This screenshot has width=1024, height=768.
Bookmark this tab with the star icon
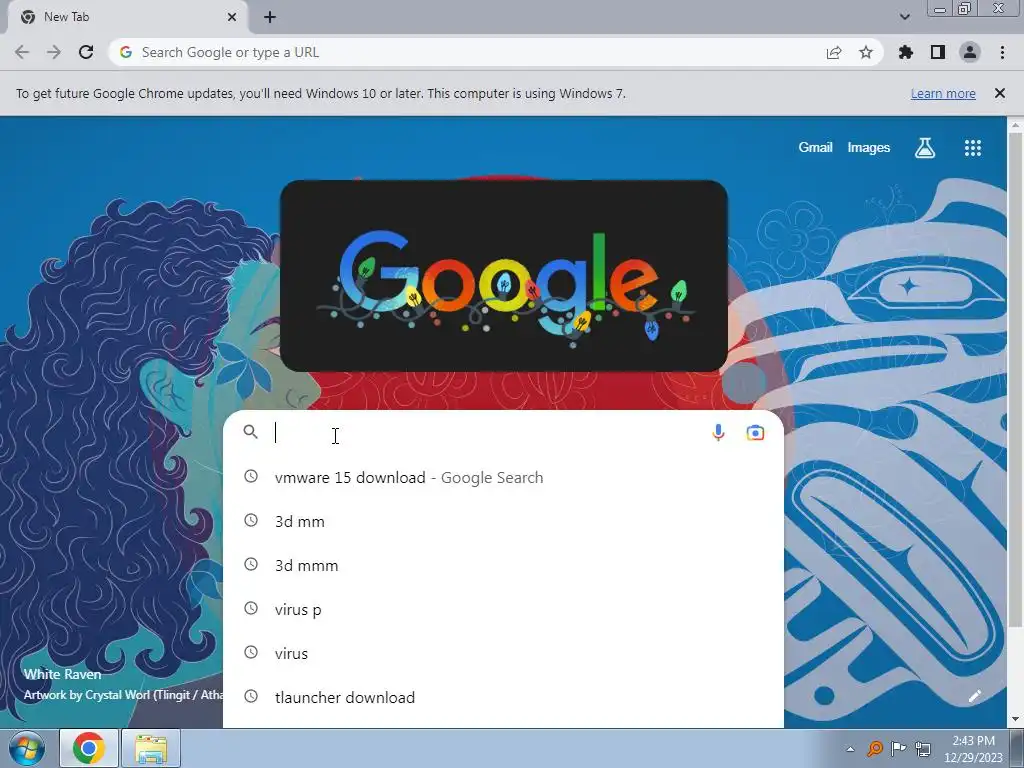click(866, 52)
